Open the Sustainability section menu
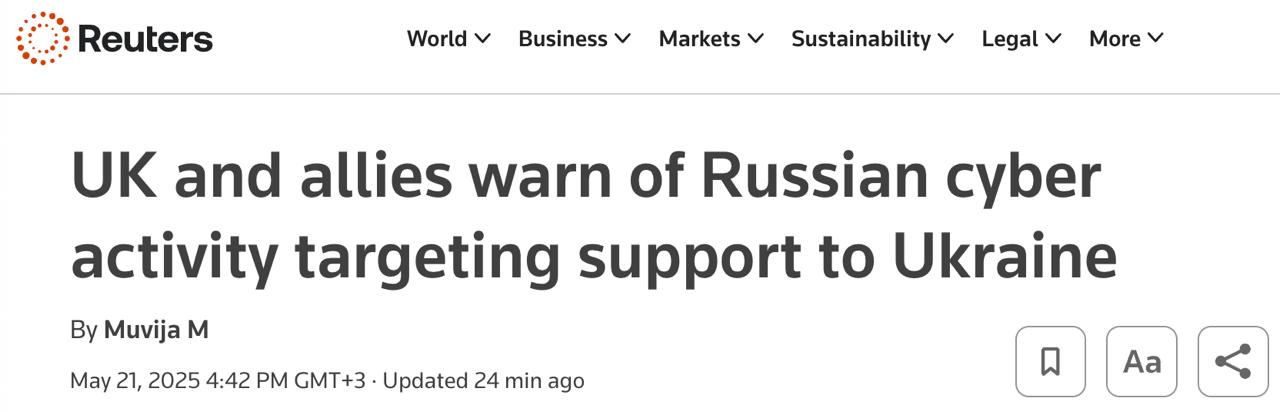The image size is (1280, 412). [x=860, y=39]
